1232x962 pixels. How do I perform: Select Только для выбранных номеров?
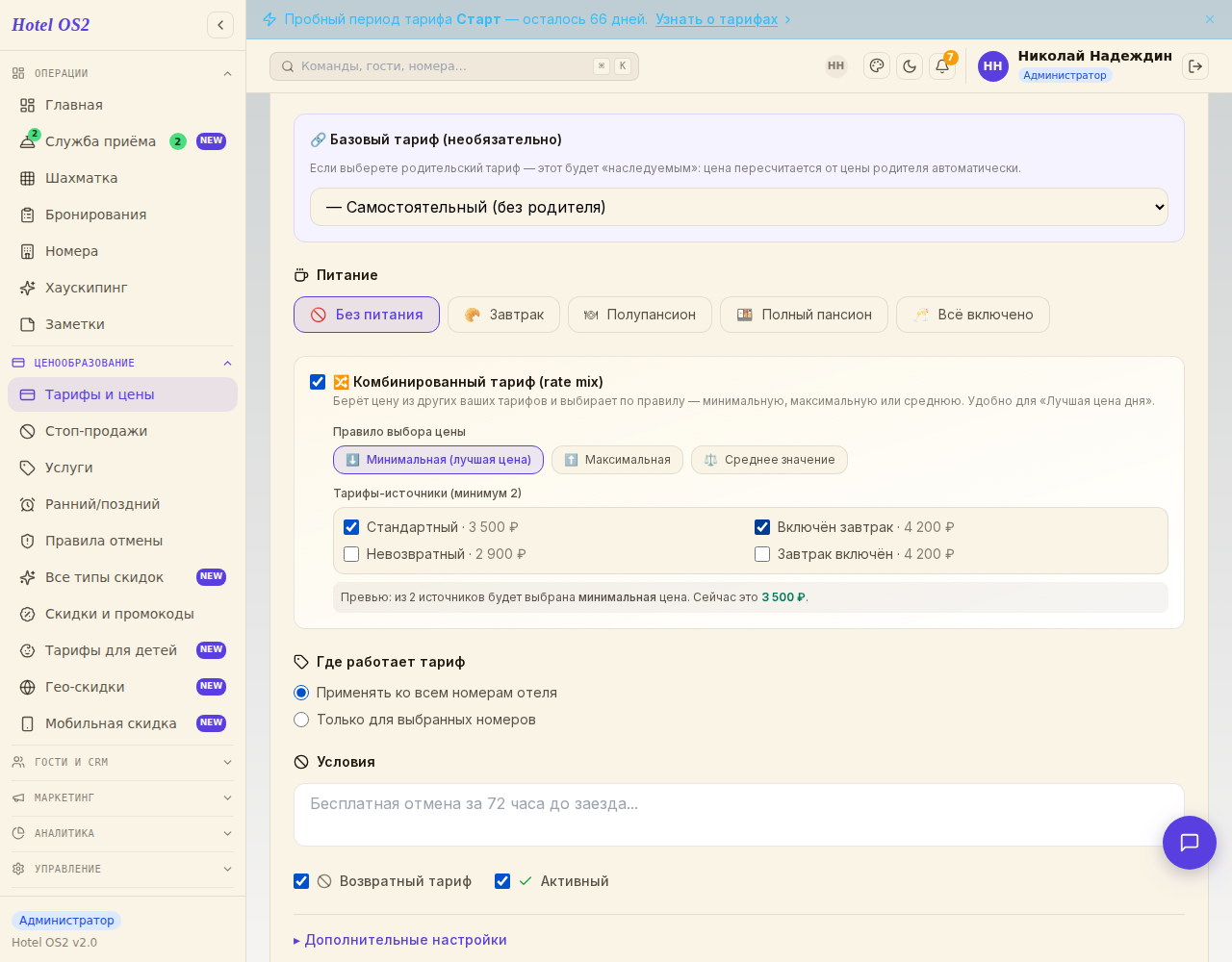point(301,720)
